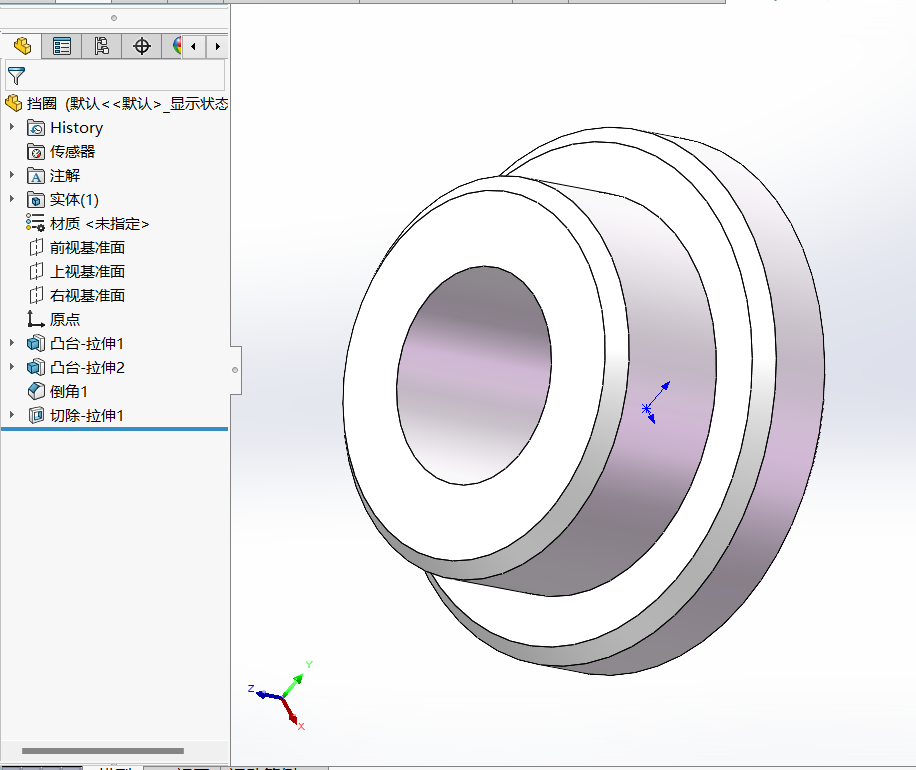
Task: Expand the History folder
Action: pyautogui.click(x=11, y=127)
